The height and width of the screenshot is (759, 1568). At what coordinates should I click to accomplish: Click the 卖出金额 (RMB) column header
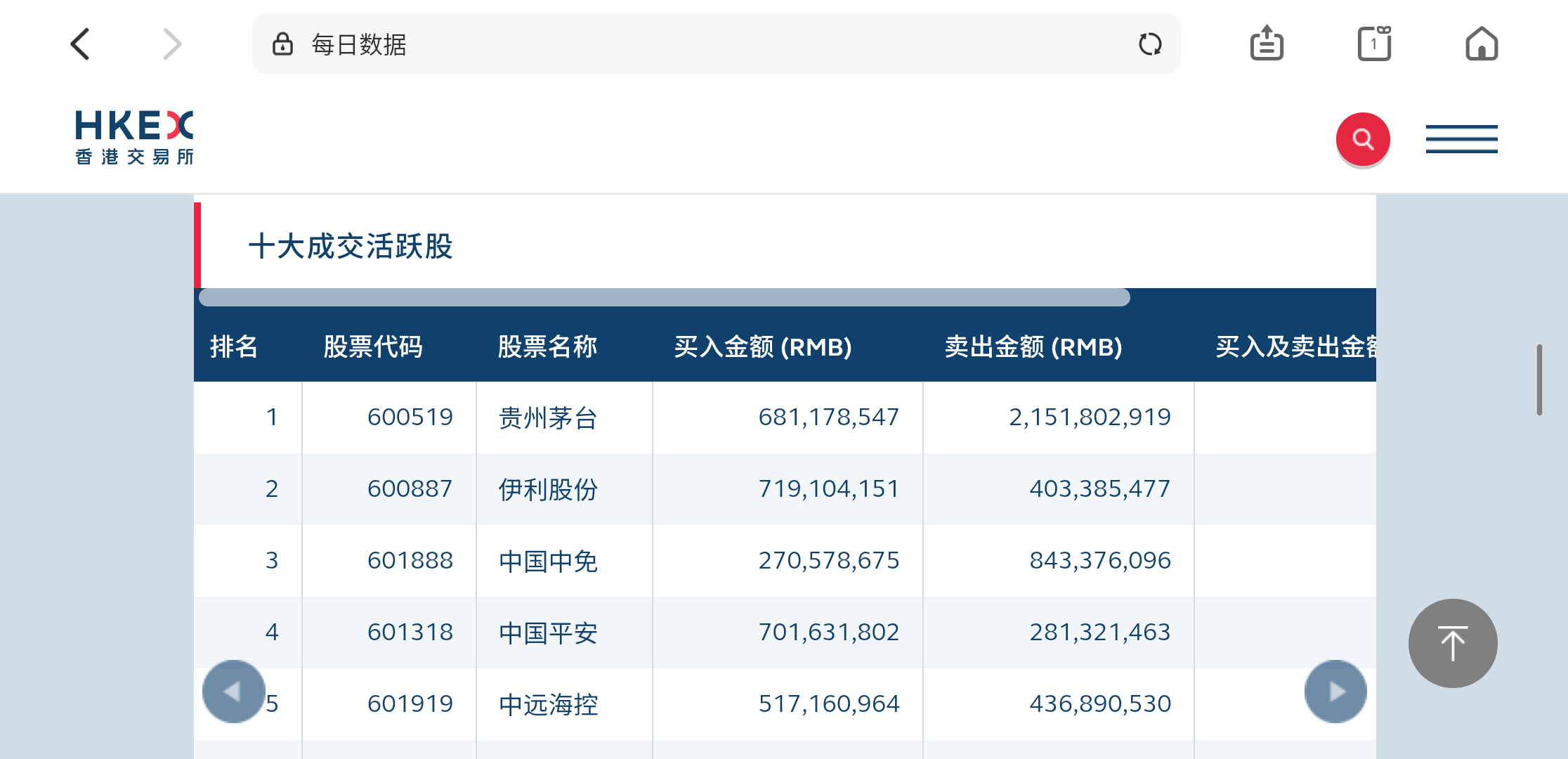coord(1033,347)
